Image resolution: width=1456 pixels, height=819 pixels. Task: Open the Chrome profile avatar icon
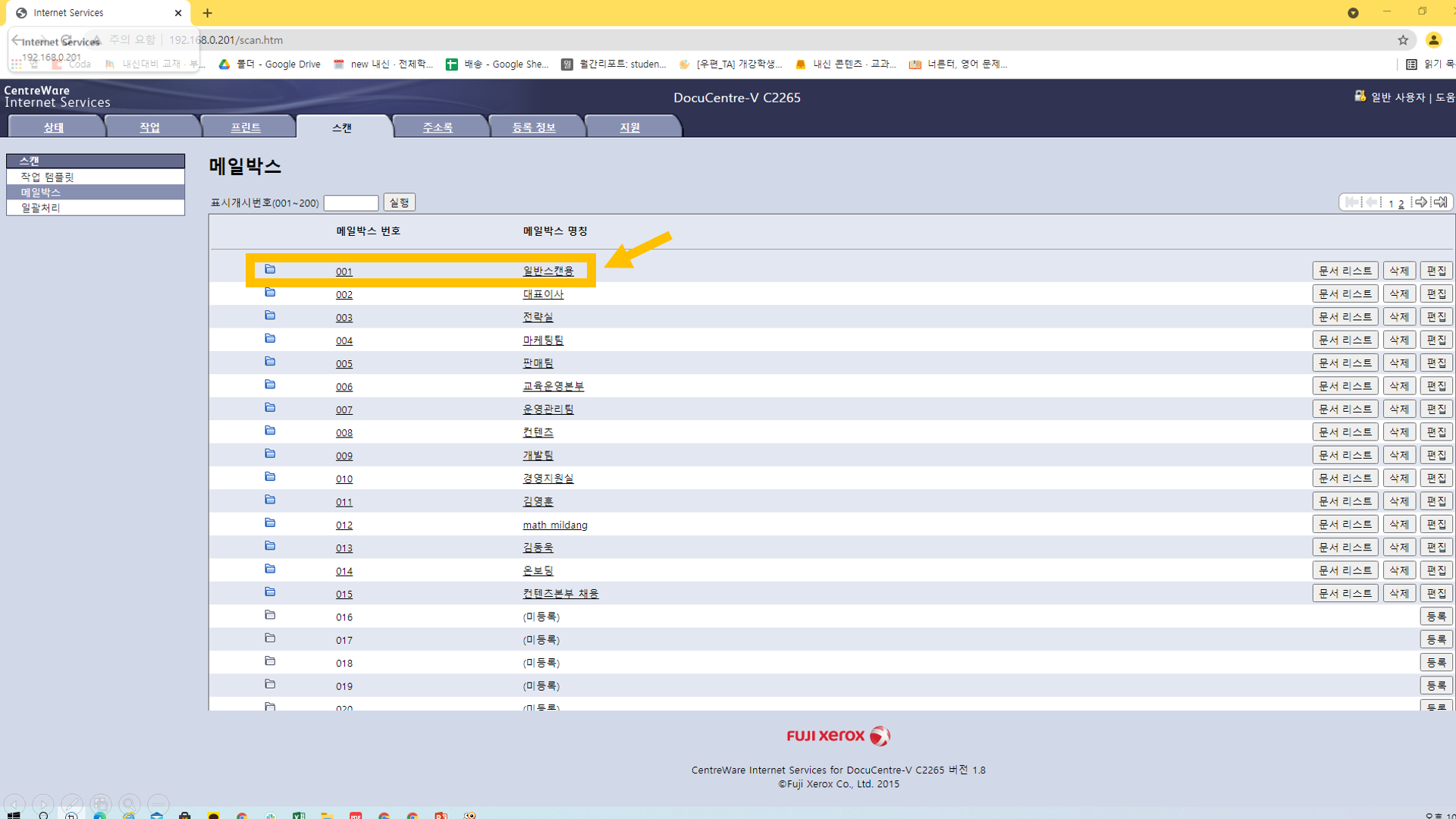(x=1433, y=40)
